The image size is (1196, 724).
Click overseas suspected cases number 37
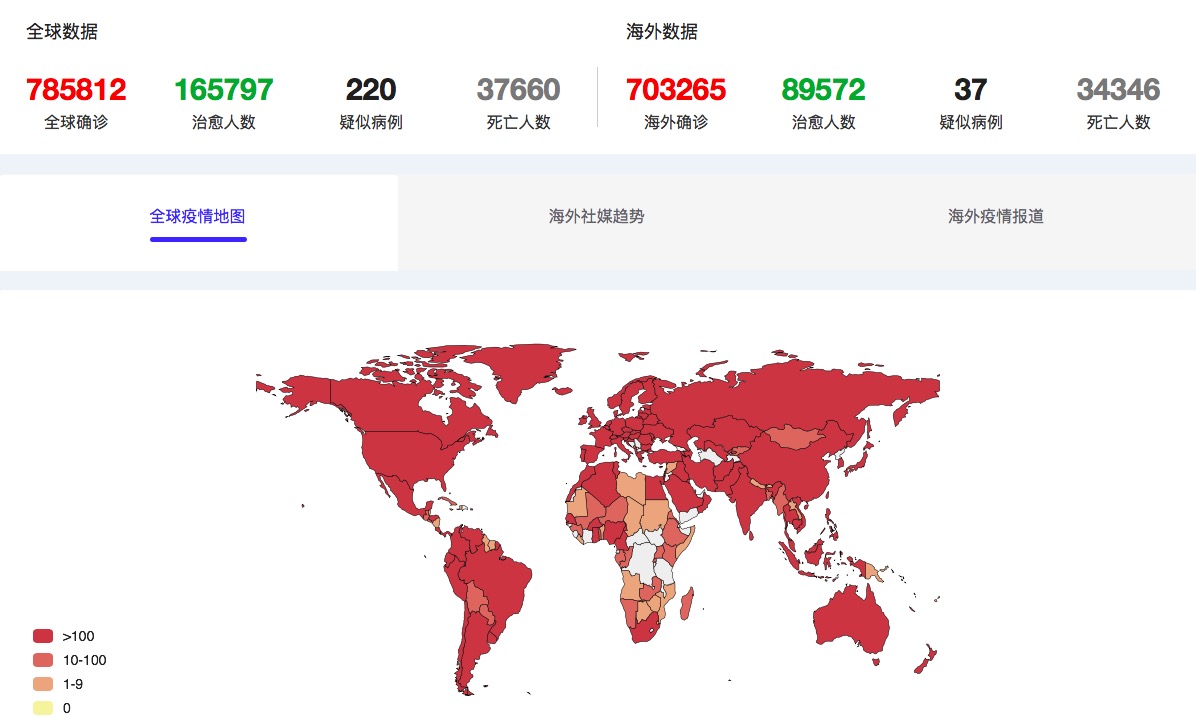pyautogui.click(x=970, y=89)
